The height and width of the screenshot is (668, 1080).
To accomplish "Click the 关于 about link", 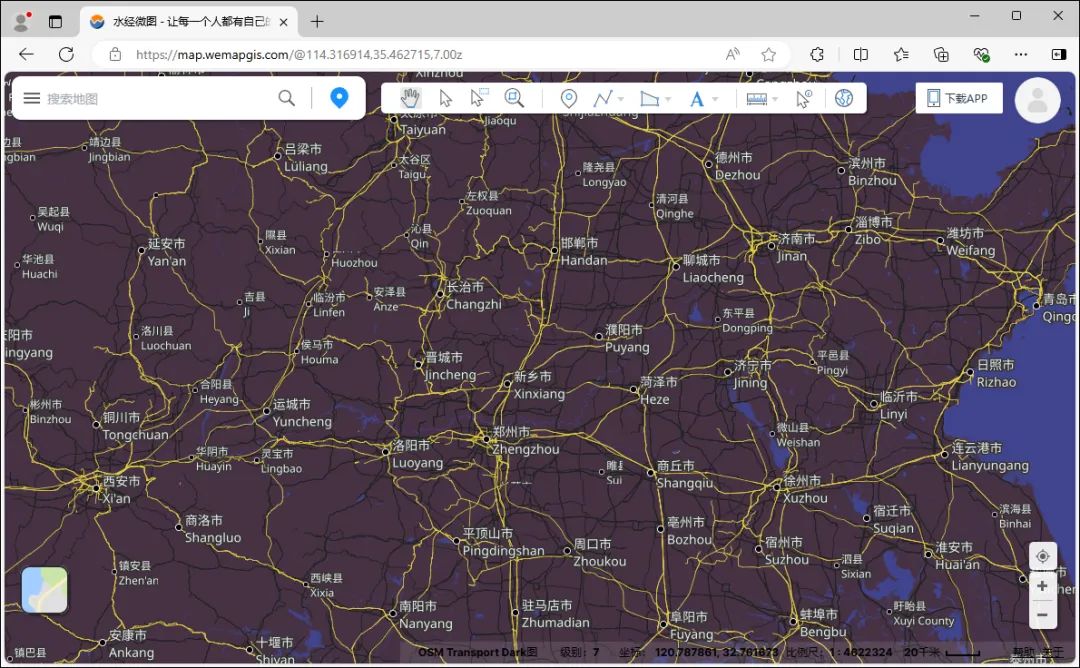I will pyautogui.click(x=1052, y=651).
